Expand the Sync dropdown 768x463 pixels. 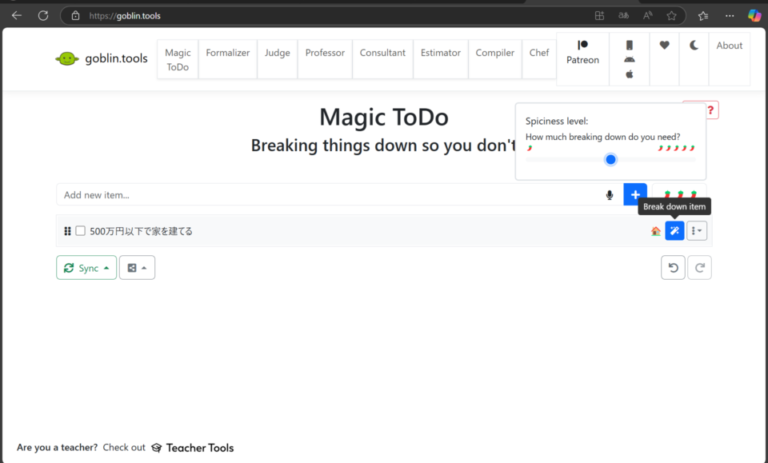click(x=86, y=268)
